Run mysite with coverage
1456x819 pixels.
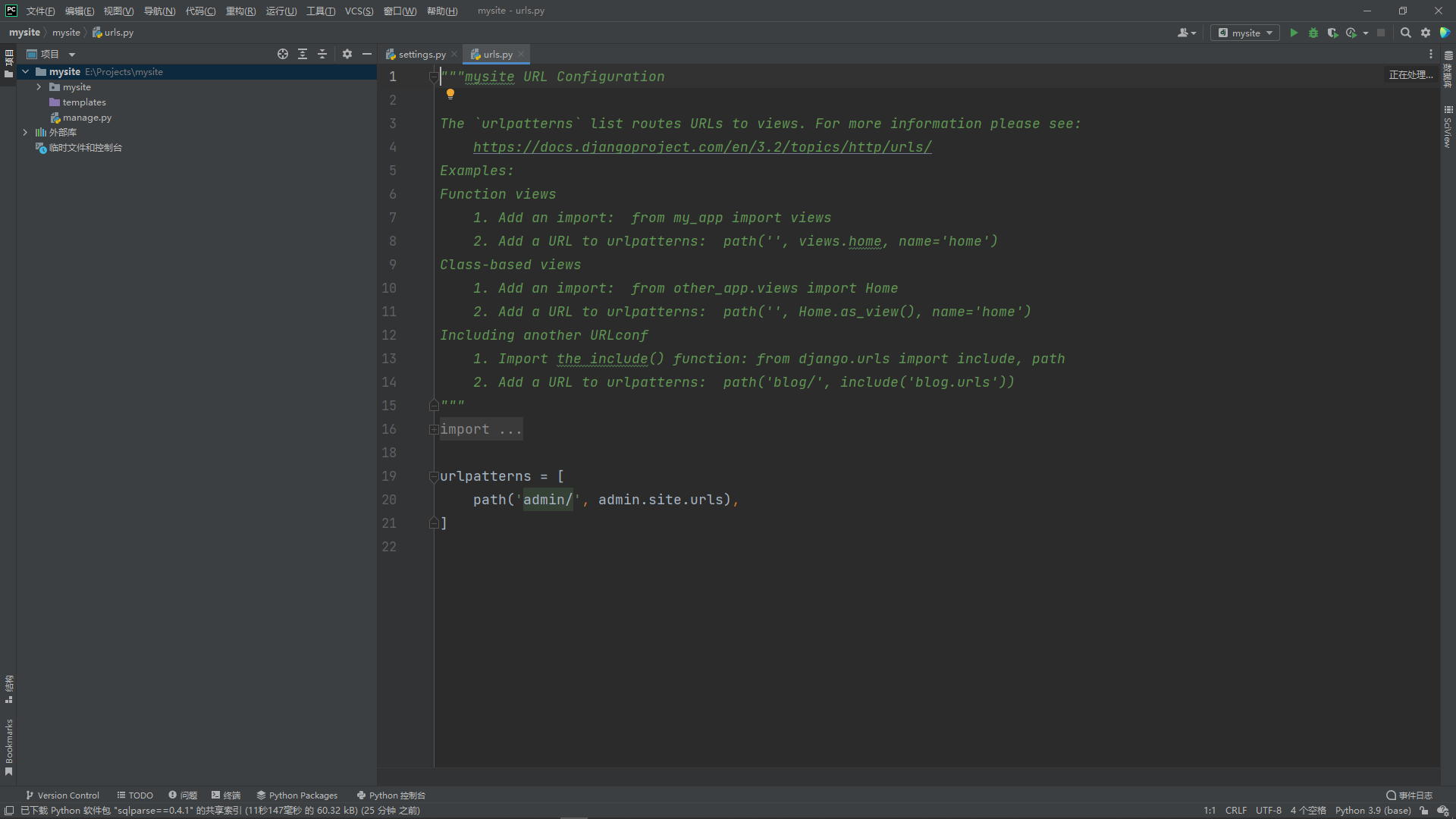point(1332,33)
